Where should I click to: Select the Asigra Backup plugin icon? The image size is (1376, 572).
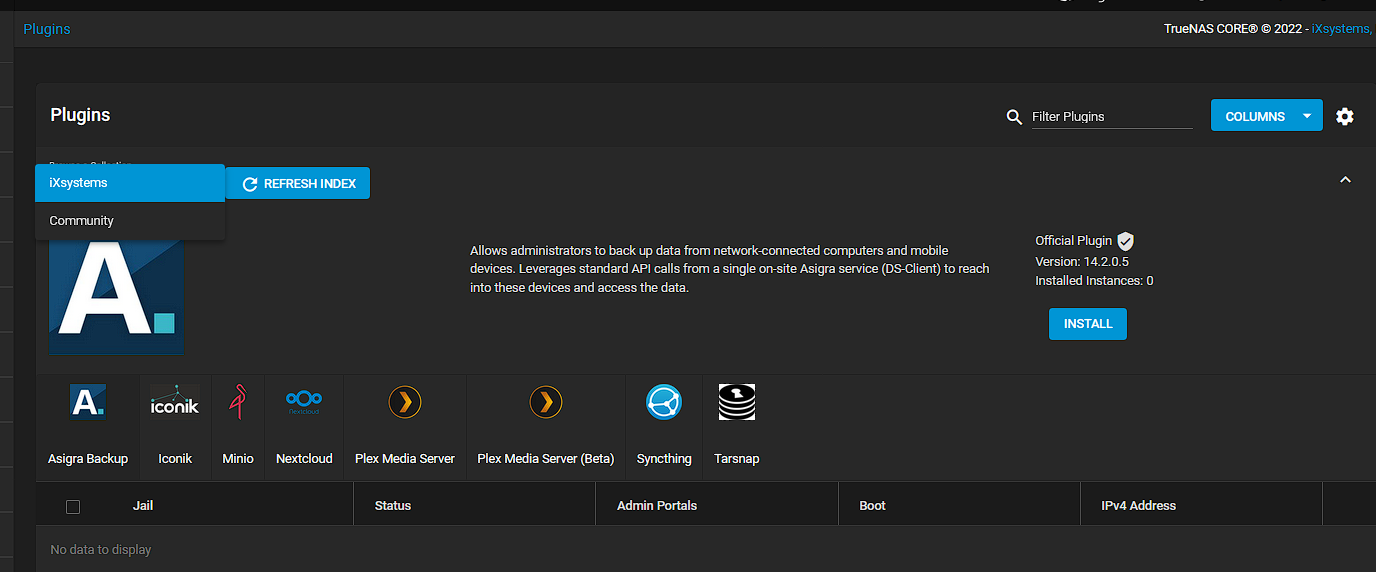pos(88,402)
